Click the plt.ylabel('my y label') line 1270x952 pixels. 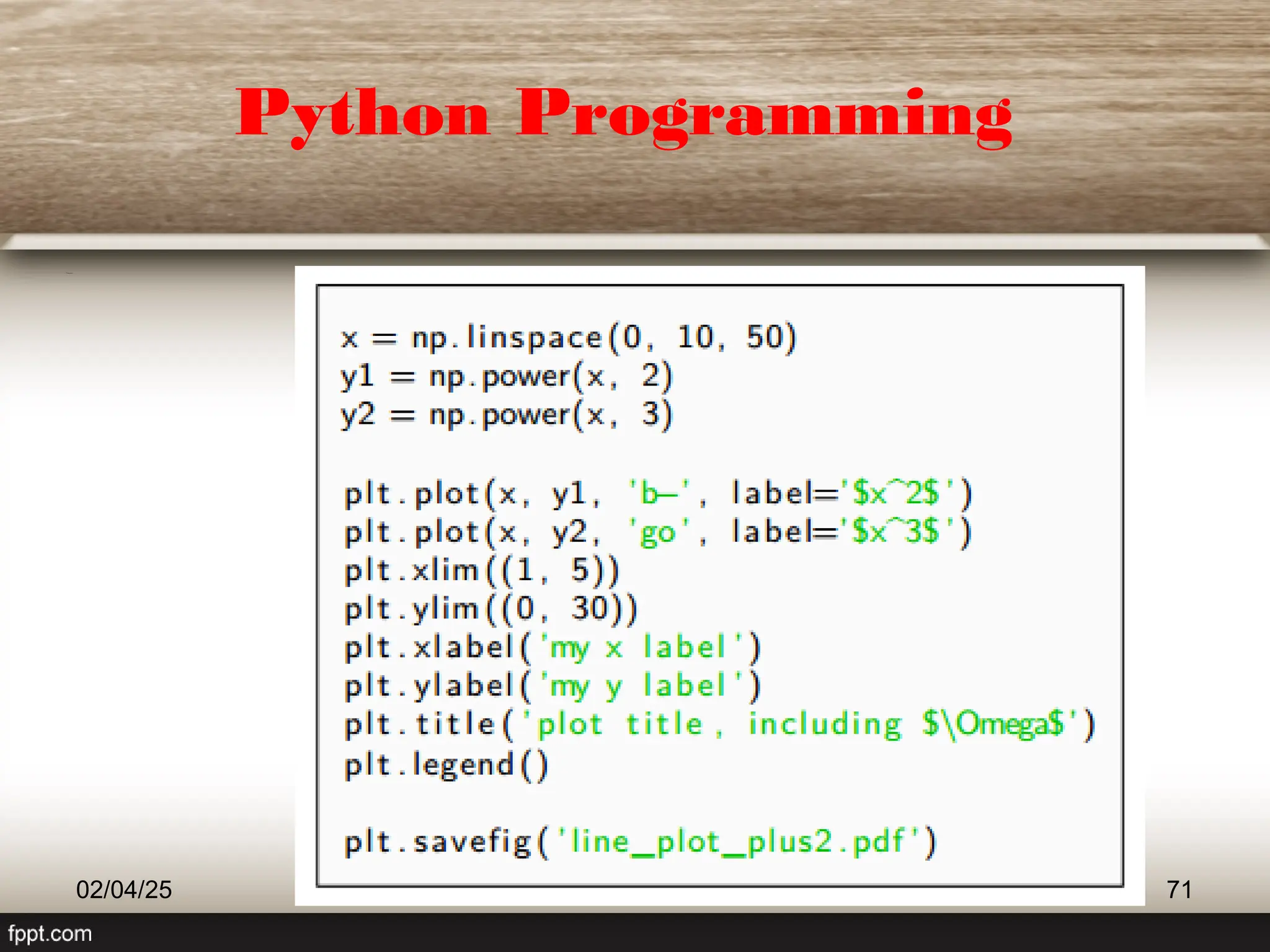[553, 686]
